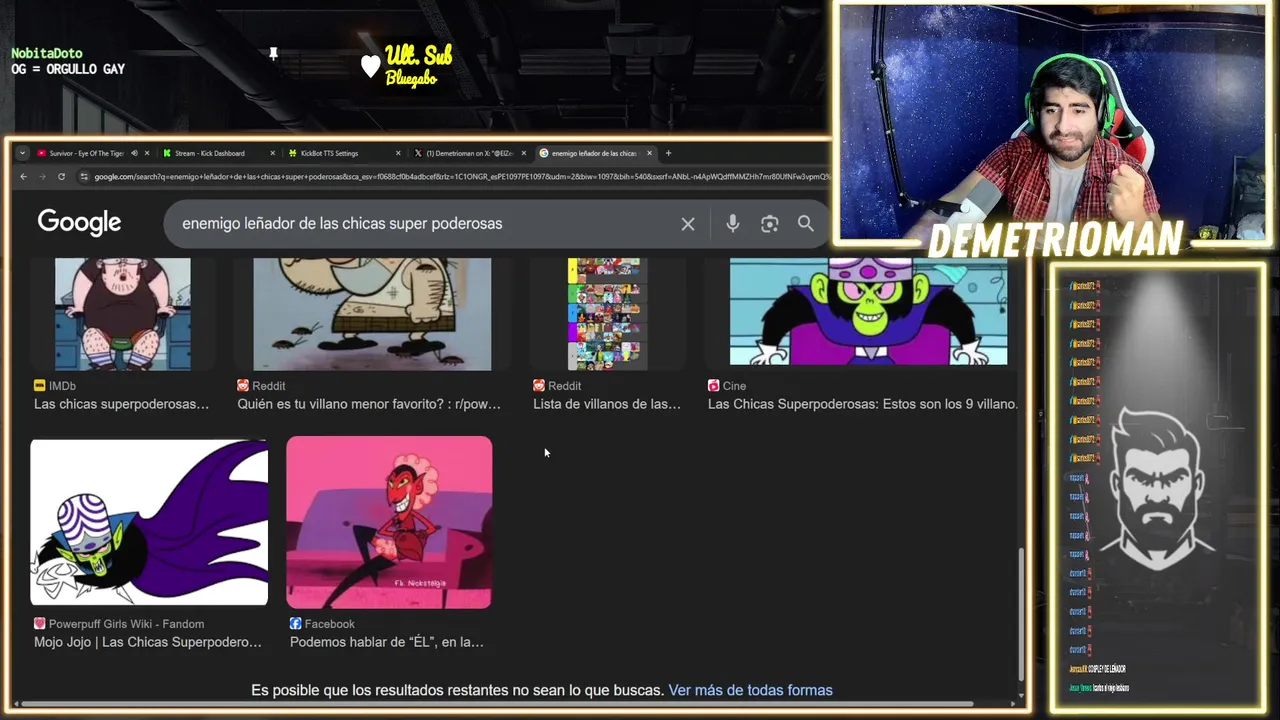Go to Google homepage via logo

coord(79,222)
